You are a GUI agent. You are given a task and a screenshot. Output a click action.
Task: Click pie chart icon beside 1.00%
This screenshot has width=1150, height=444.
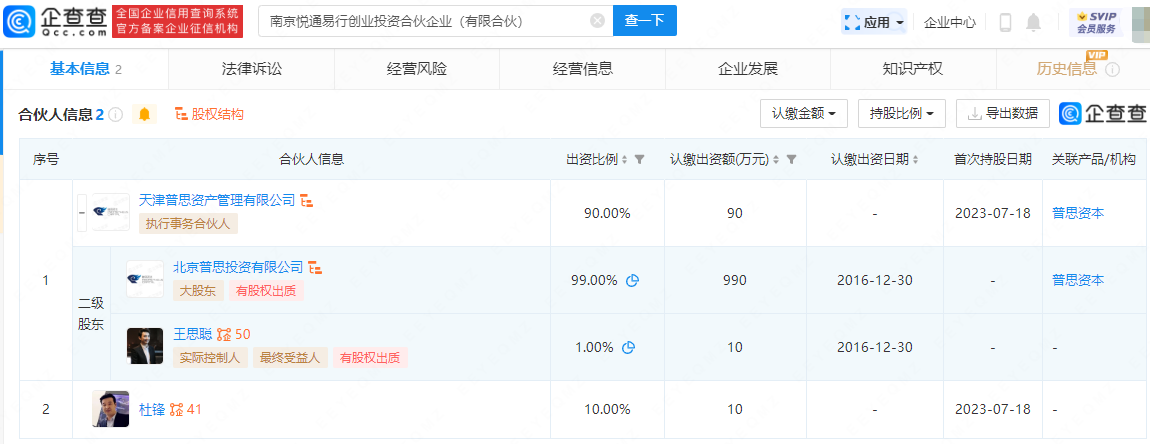[x=629, y=348]
